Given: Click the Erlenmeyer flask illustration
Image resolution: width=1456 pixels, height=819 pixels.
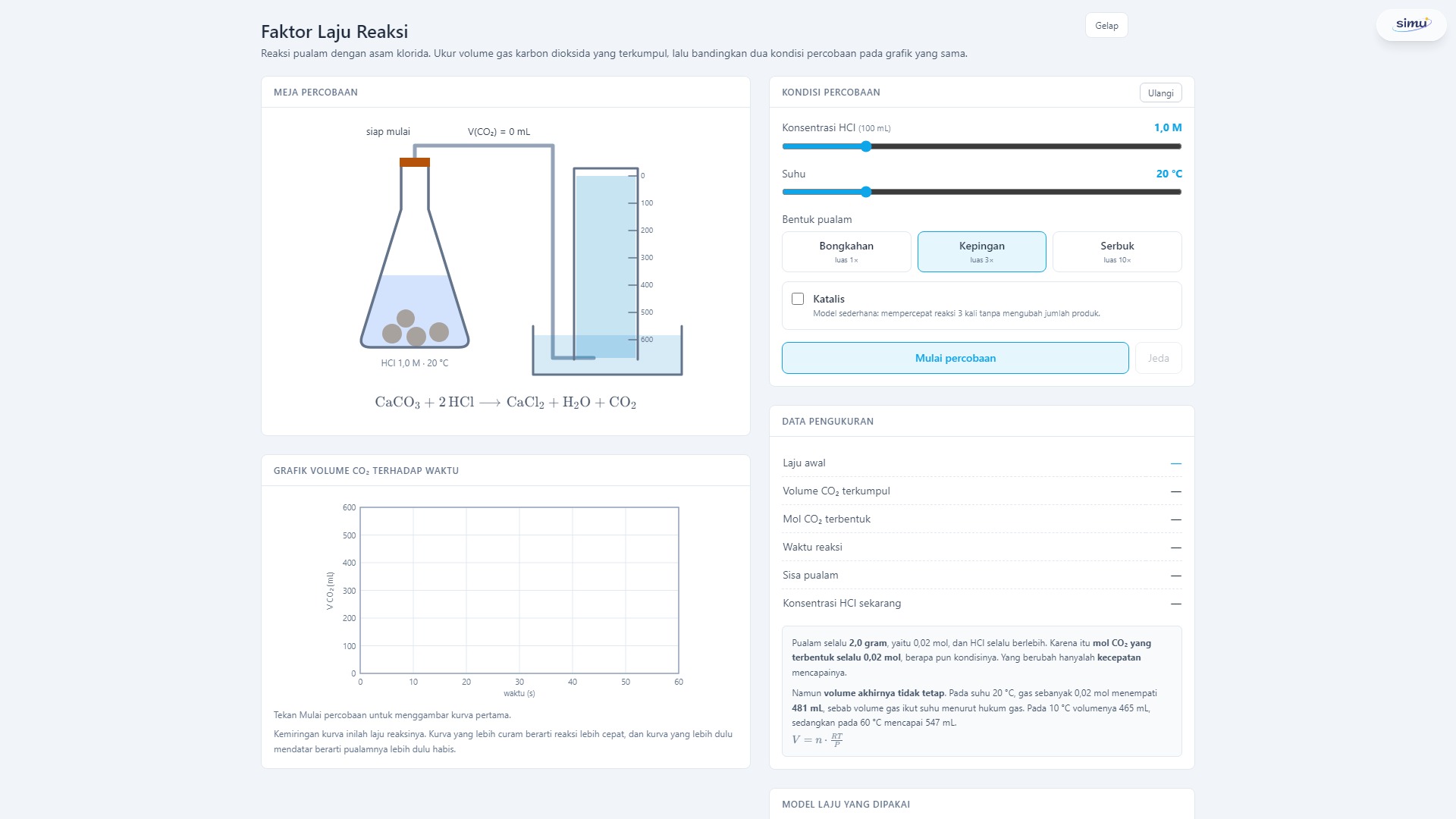Looking at the screenshot, I should click(x=415, y=254).
